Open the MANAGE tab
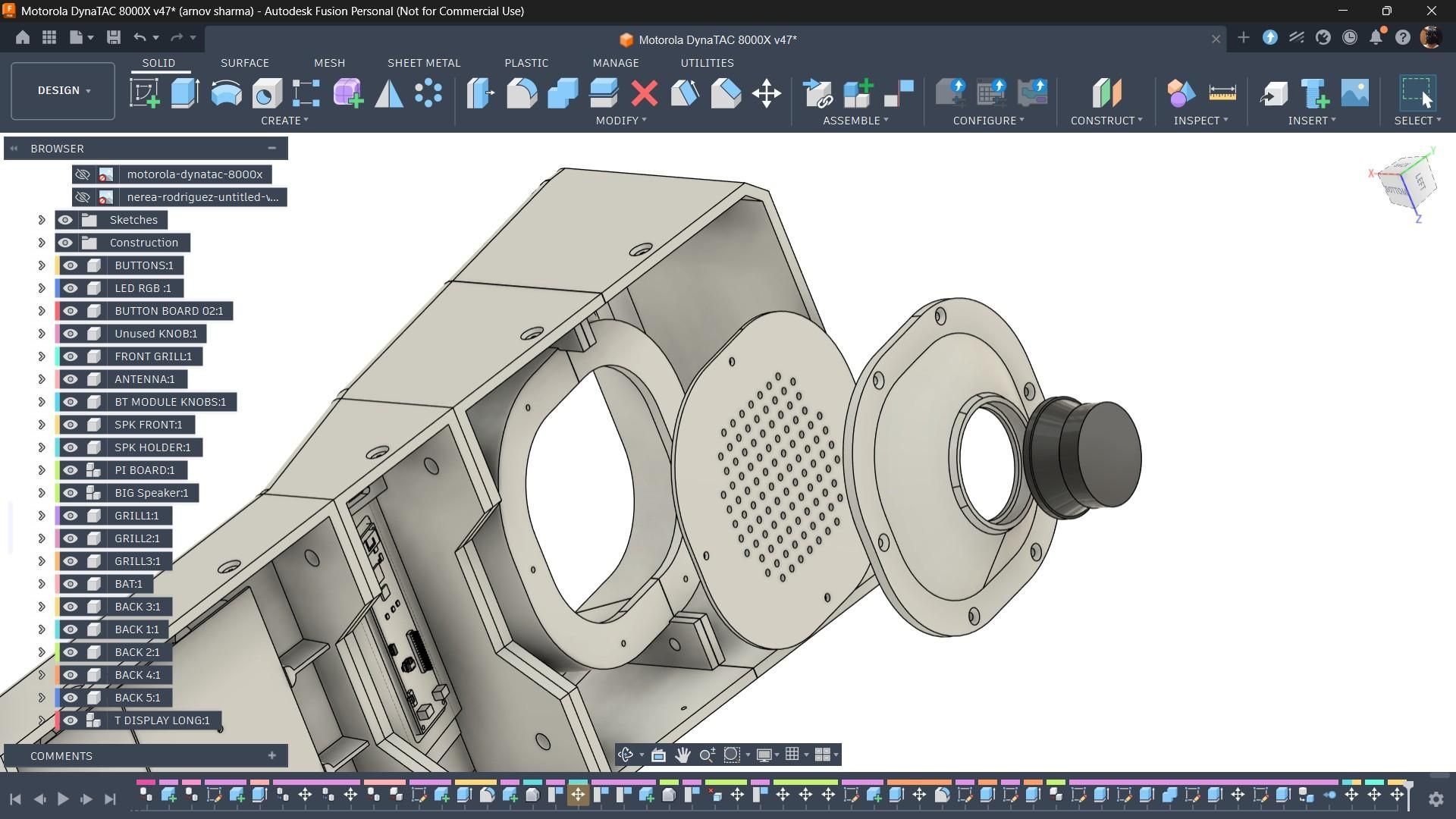The width and height of the screenshot is (1456, 819). coord(616,63)
